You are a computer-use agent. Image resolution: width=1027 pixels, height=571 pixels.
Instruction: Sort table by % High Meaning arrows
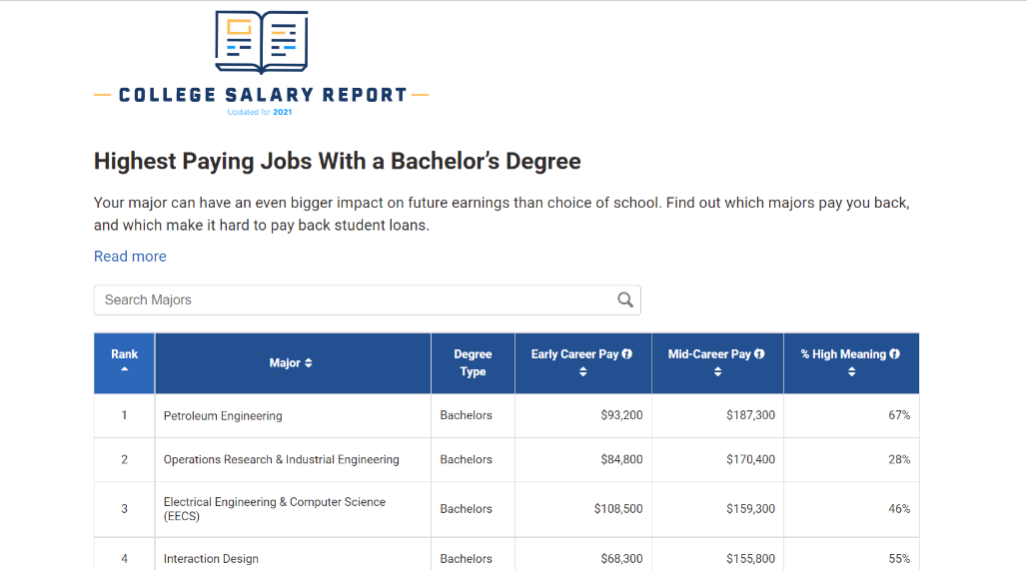click(x=851, y=372)
